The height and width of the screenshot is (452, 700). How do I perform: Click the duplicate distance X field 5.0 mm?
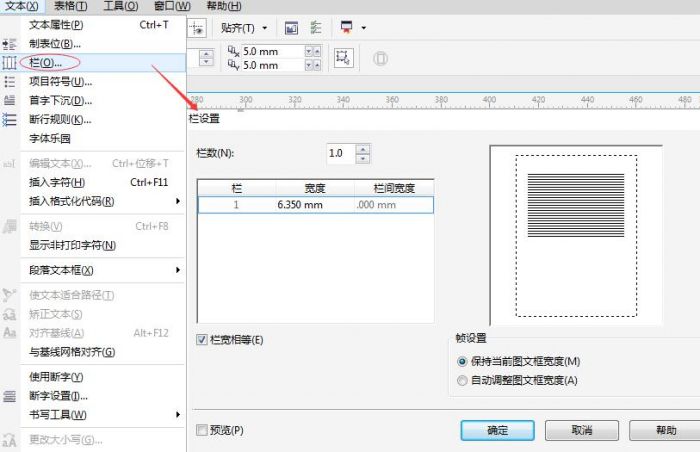click(x=273, y=51)
